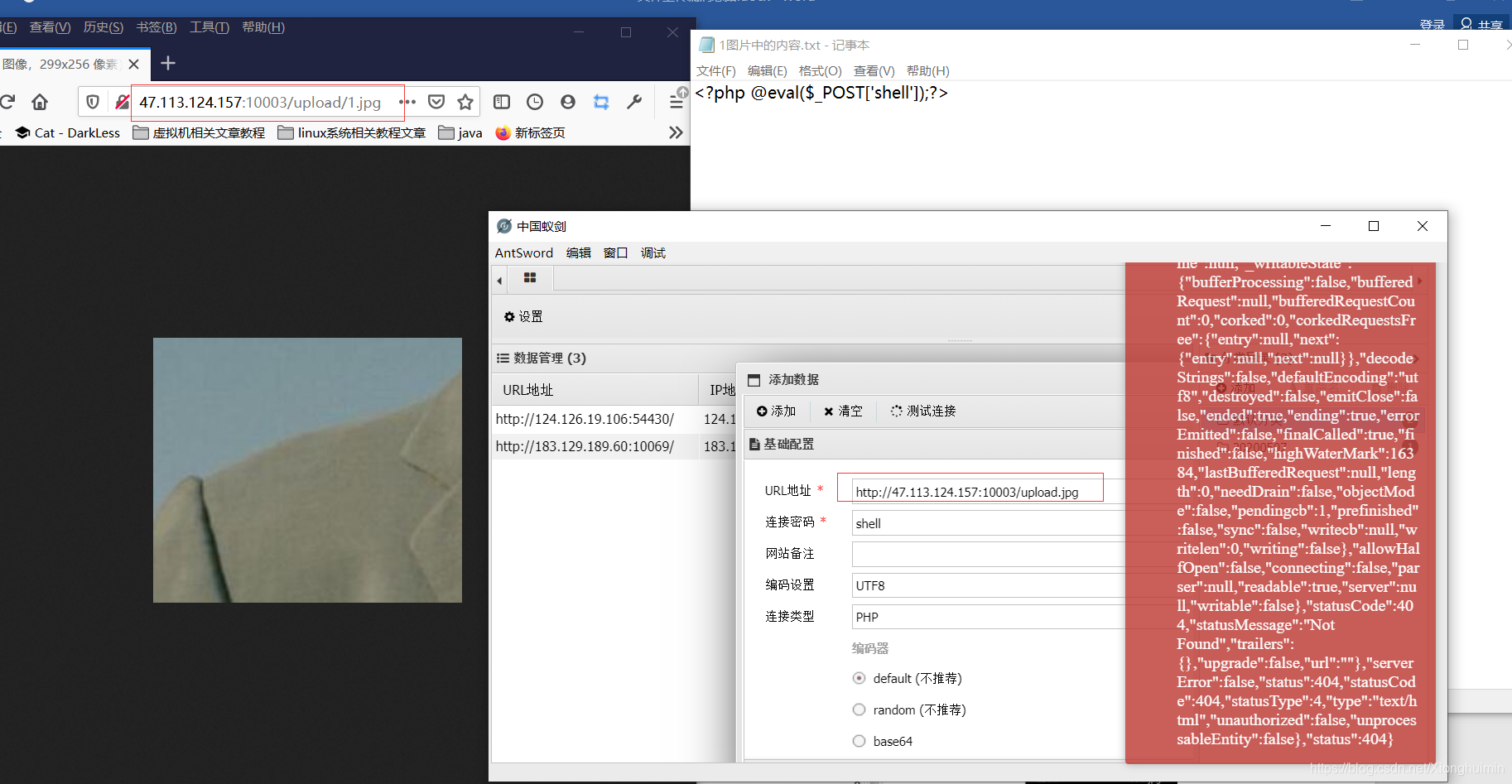Open 编码设置 UTF8 dropdown
The image size is (1512, 784).
point(989,585)
